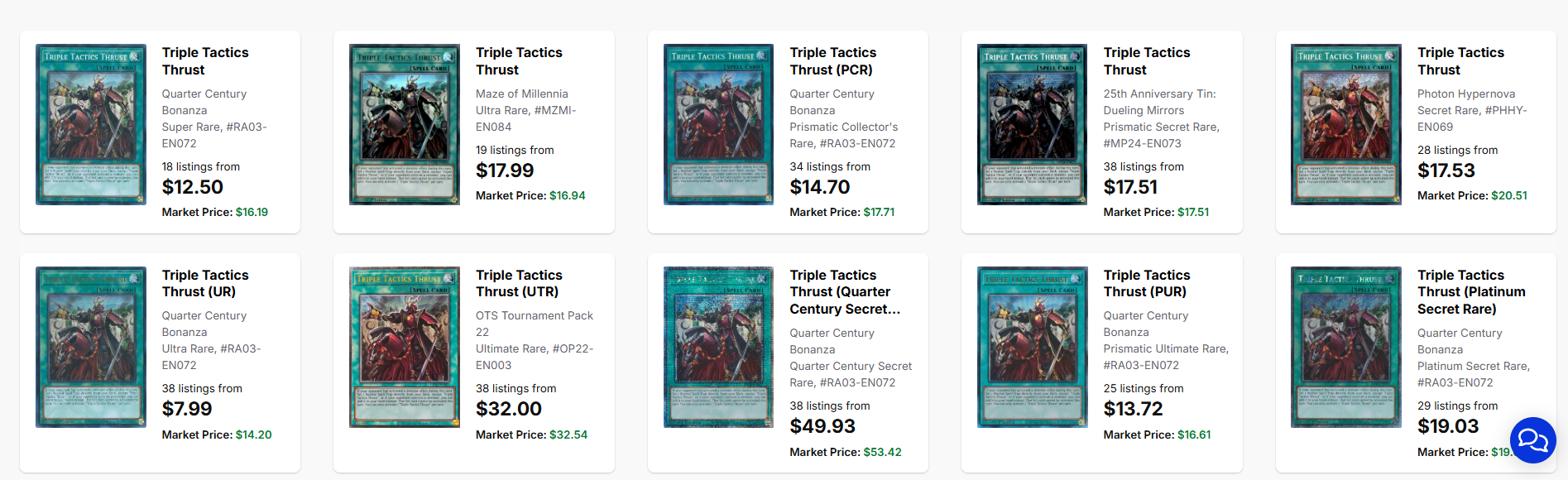Image resolution: width=1568 pixels, height=480 pixels.
Task: Open the Photon Hypernova Secret Rare card thumbnail
Action: click(x=1346, y=124)
